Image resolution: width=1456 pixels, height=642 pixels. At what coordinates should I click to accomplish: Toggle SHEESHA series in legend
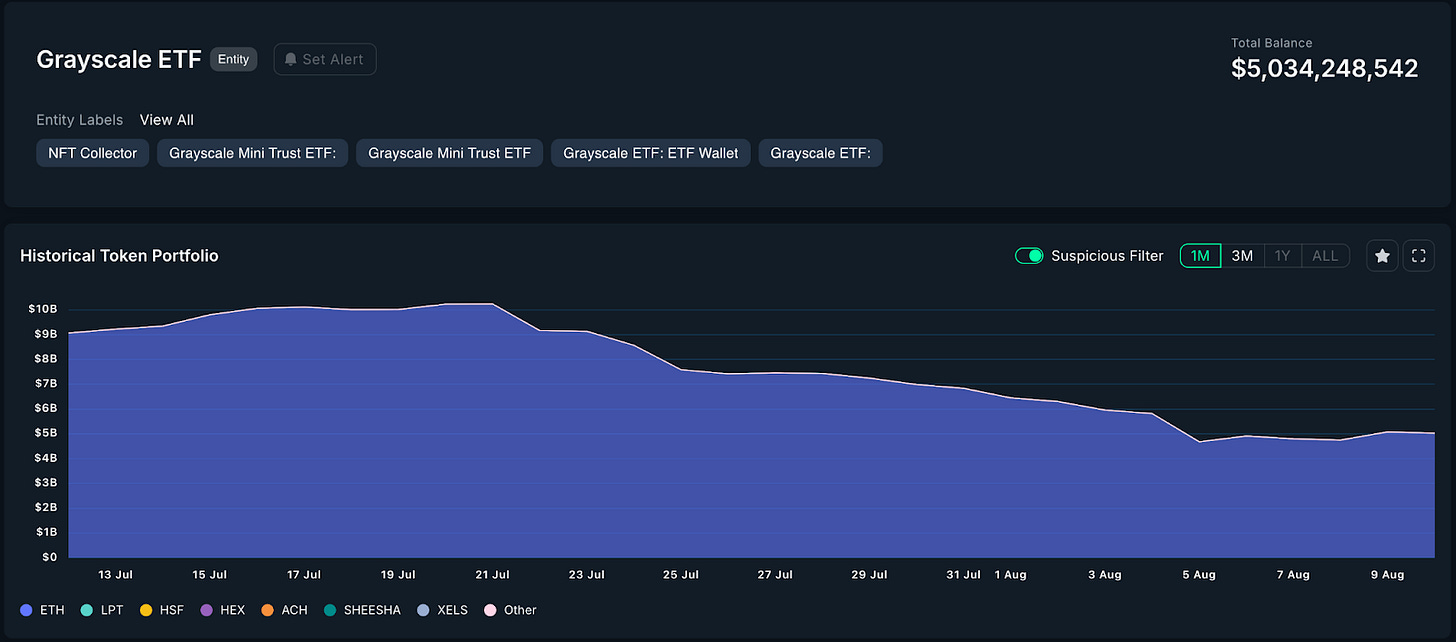click(x=362, y=610)
